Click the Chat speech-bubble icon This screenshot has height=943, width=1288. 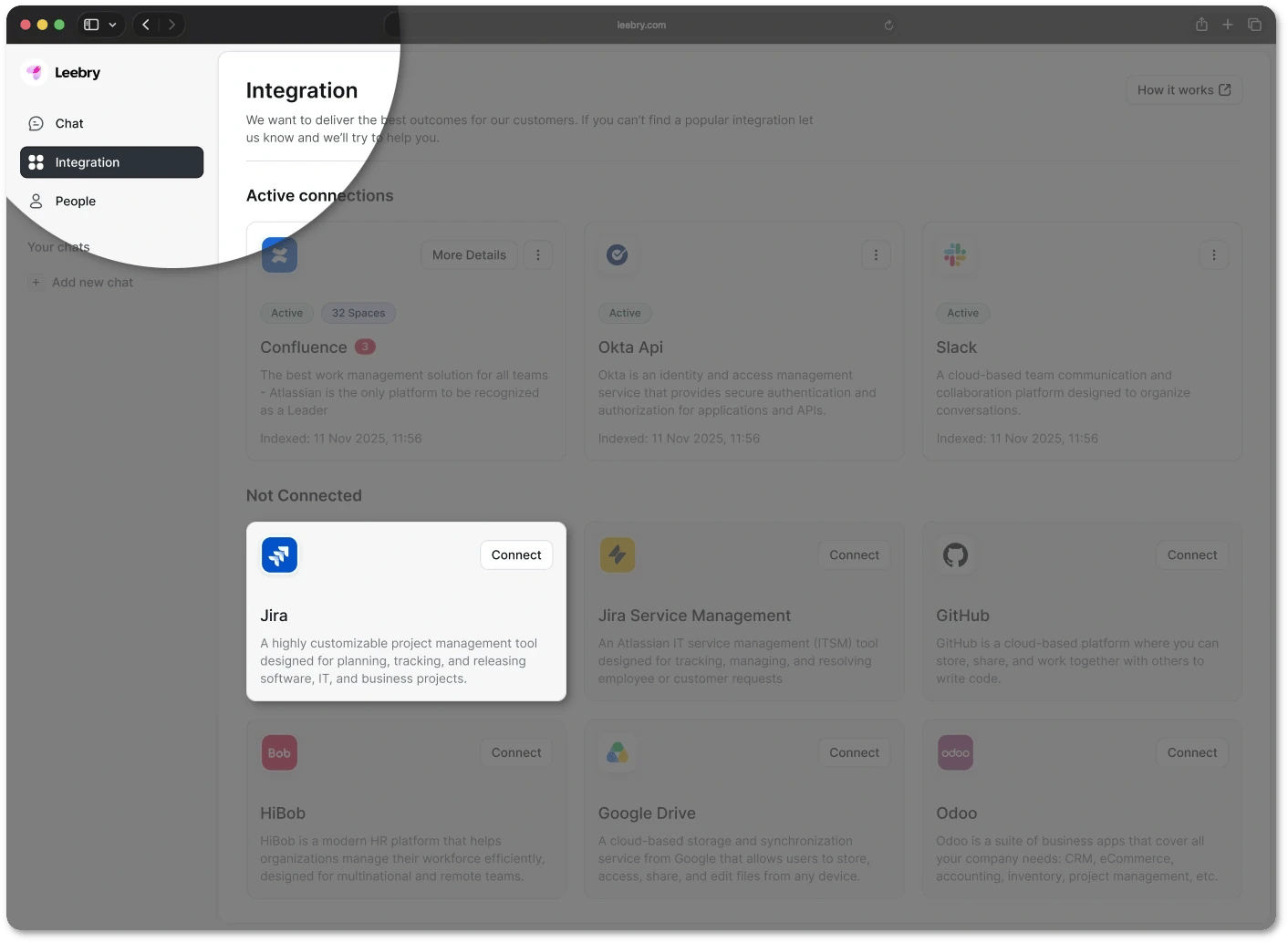click(x=36, y=123)
